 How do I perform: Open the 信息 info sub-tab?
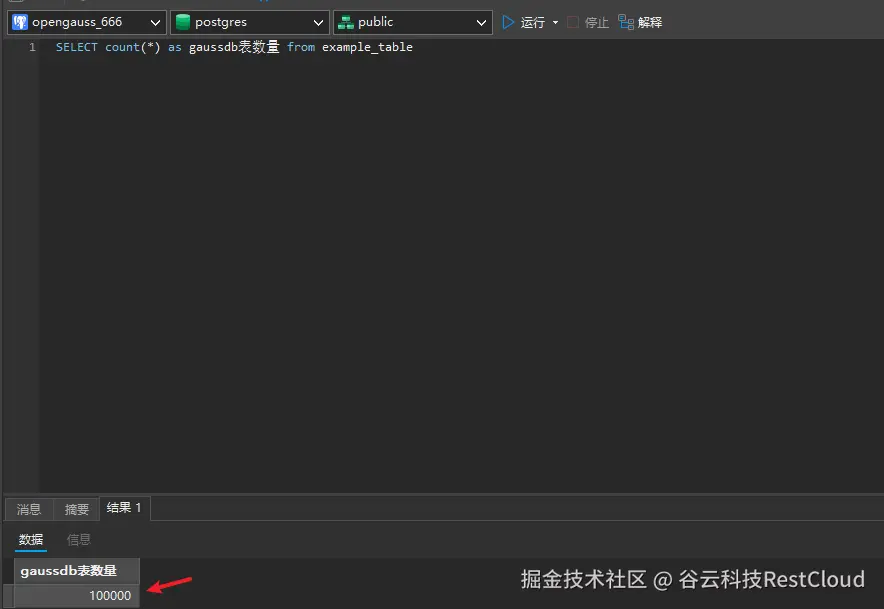(78, 540)
